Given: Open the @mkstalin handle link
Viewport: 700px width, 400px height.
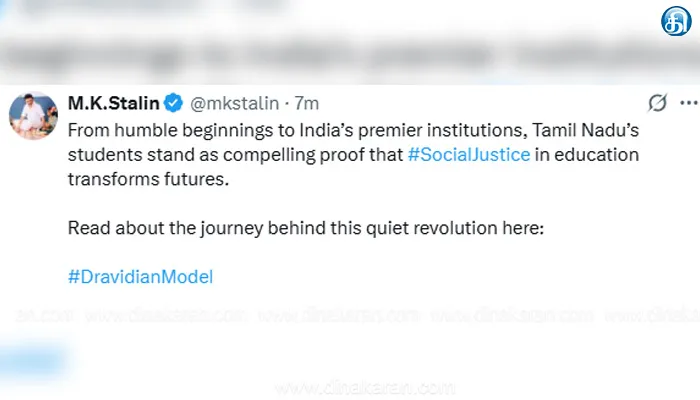Looking at the screenshot, I should 232,102.
